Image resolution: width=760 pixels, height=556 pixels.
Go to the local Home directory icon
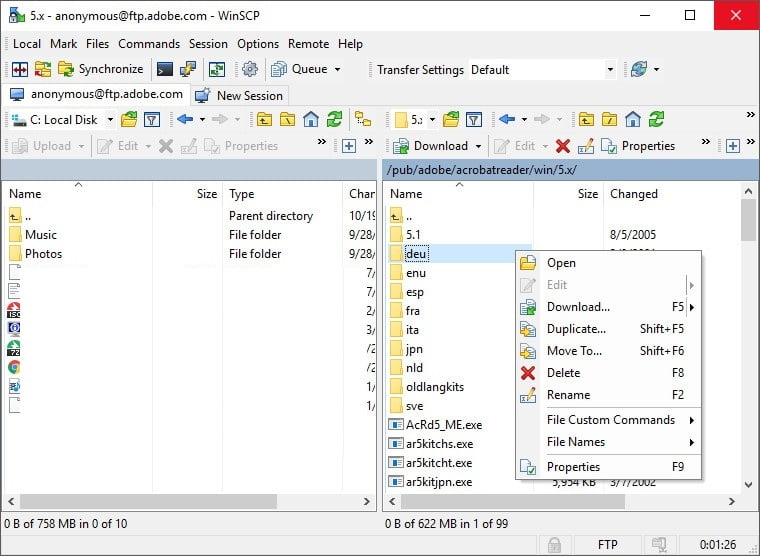pos(311,119)
